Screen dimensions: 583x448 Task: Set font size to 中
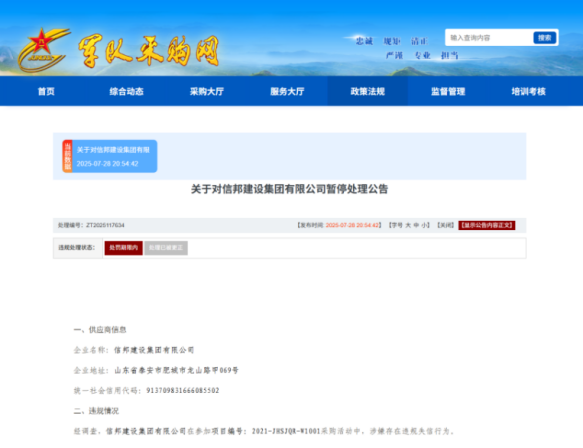[x=416, y=225]
